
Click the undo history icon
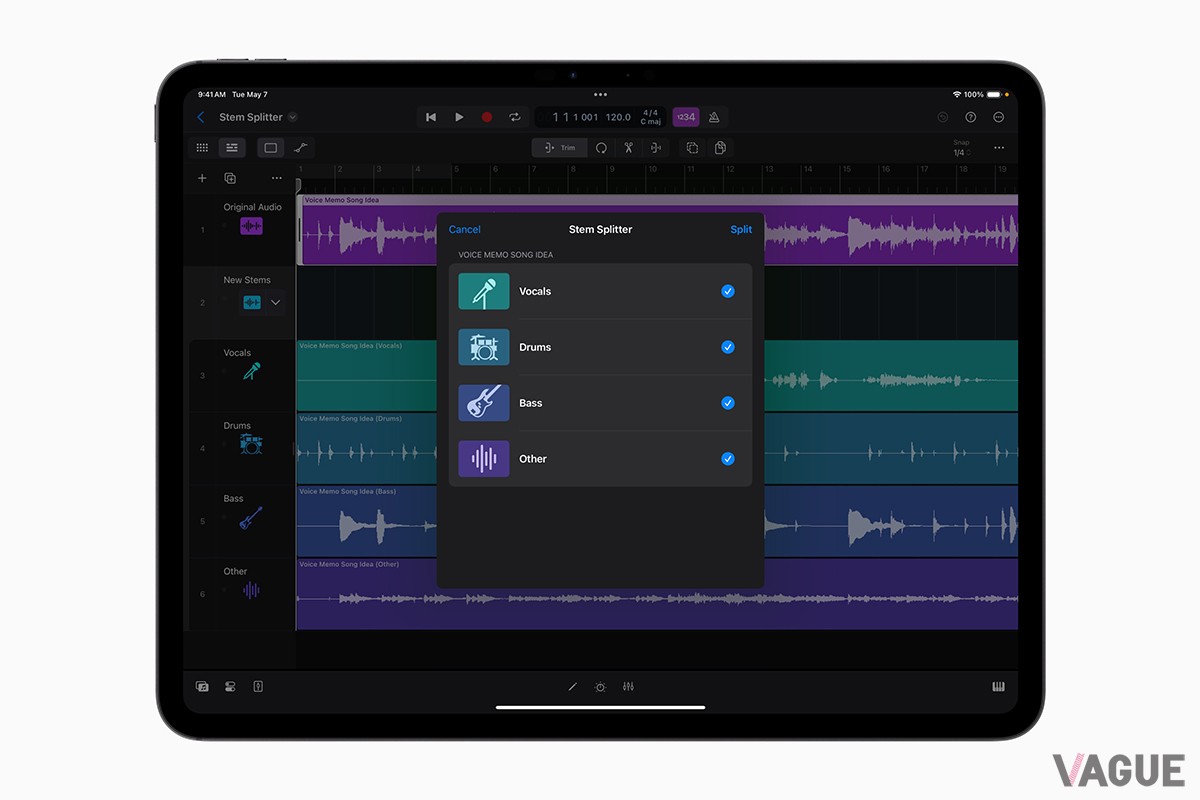click(942, 117)
